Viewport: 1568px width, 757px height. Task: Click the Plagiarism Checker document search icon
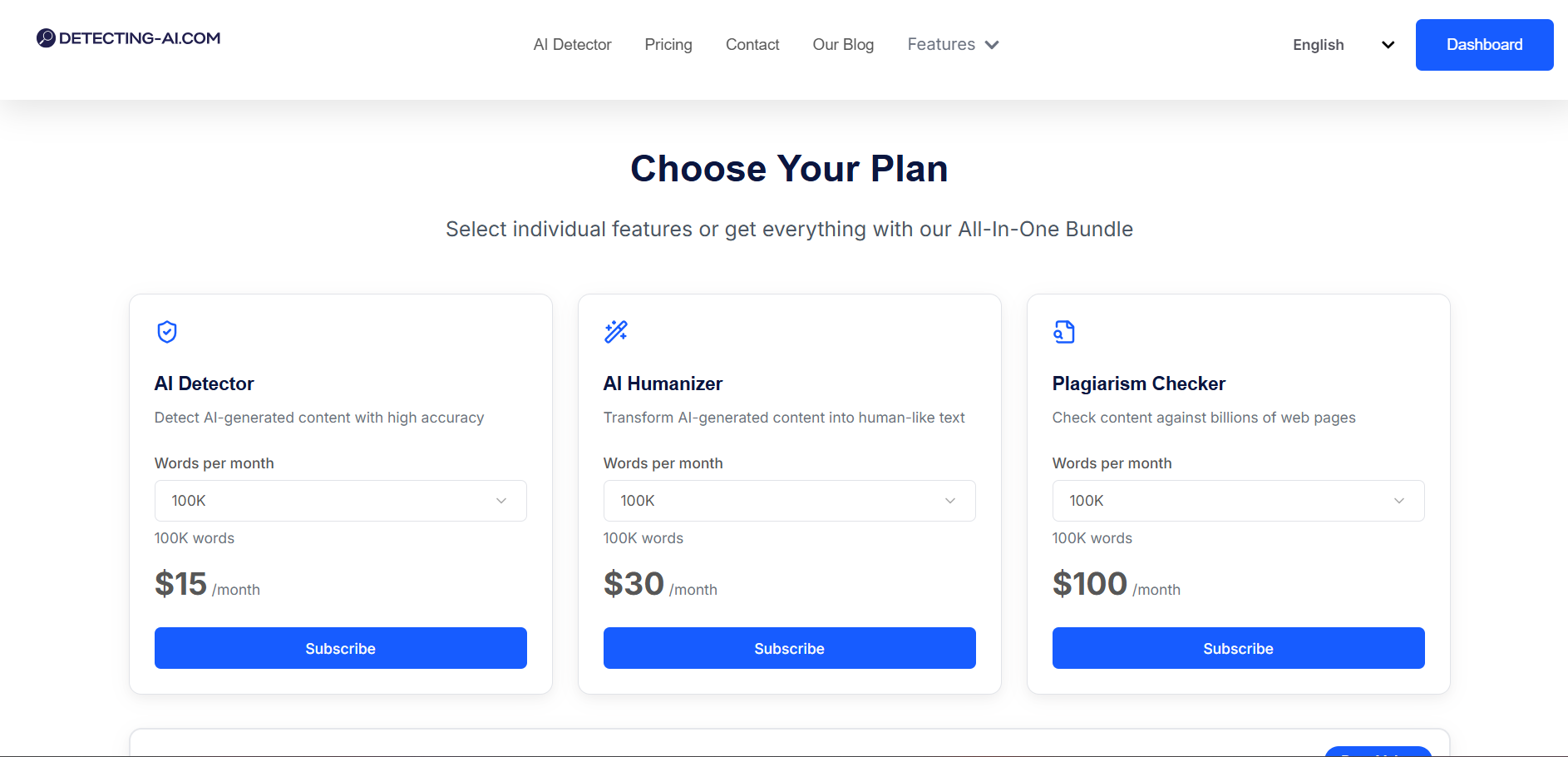[x=1064, y=332]
